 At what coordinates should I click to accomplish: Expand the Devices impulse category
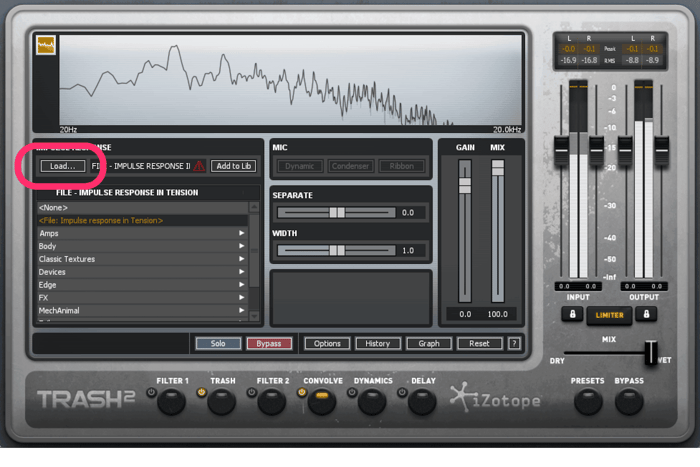point(143,272)
